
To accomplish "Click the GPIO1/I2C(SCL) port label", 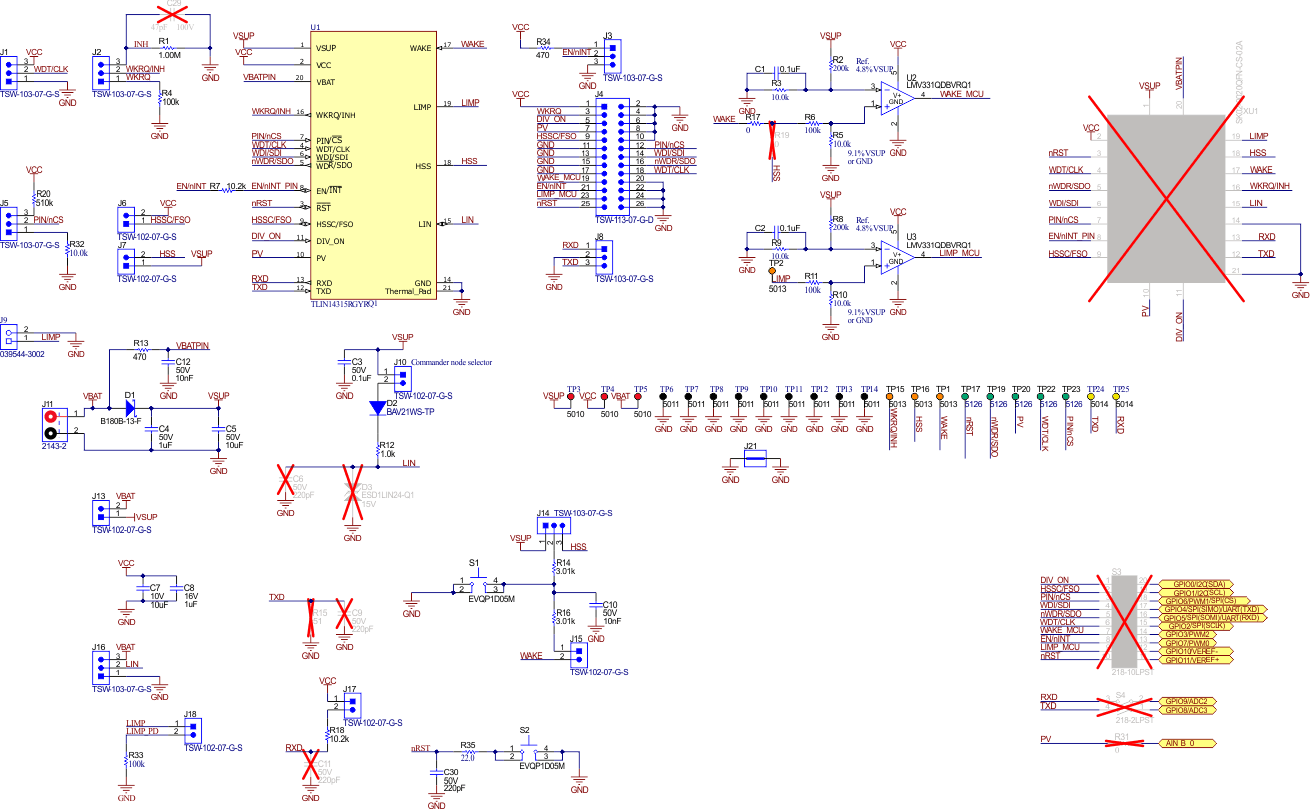I will [1197, 591].
